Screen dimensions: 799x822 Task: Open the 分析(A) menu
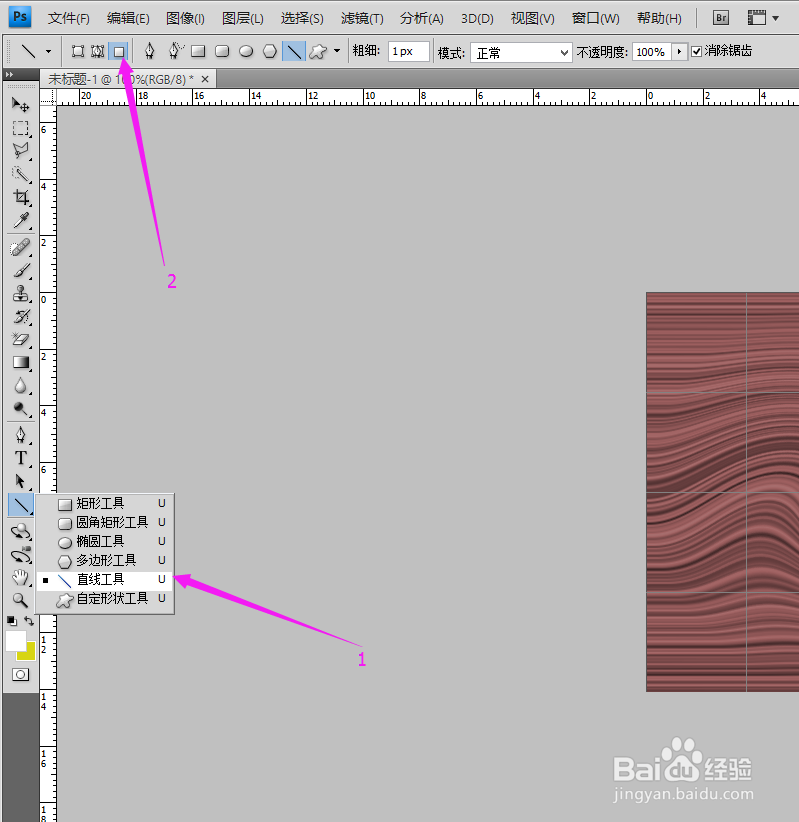coord(422,18)
